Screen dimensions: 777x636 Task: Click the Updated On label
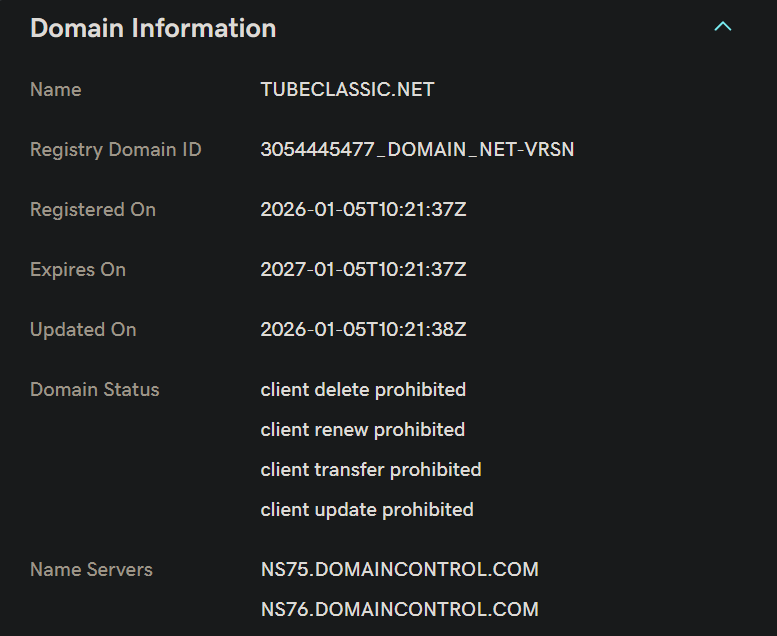point(83,330)
